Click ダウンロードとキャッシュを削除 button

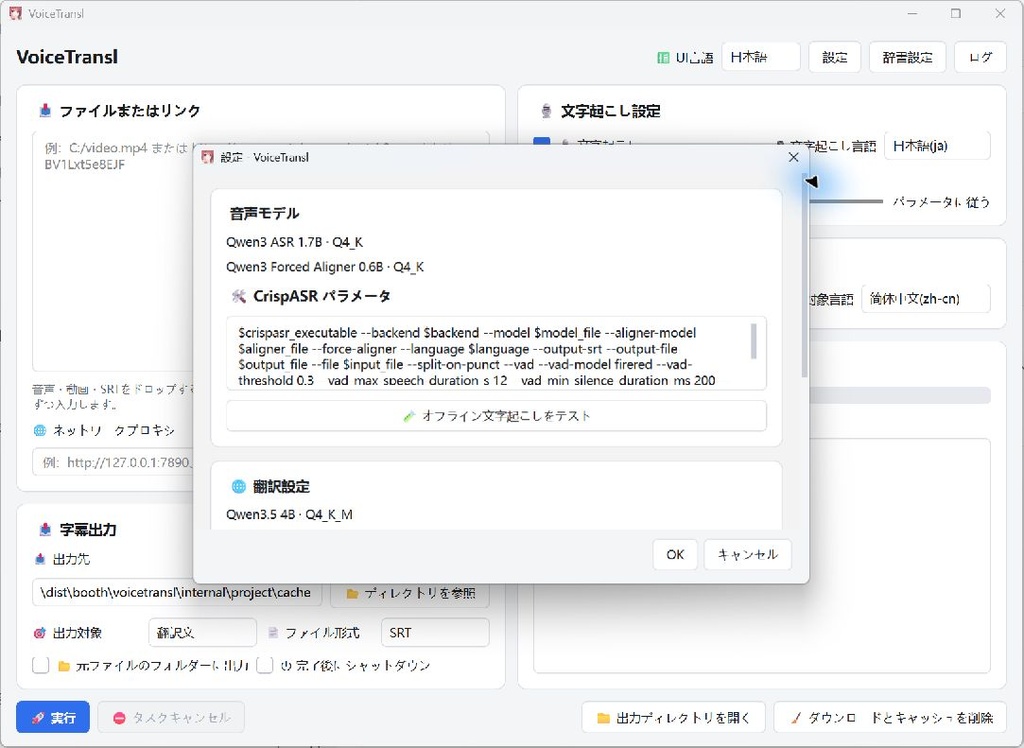pyautogui.click(x=890, y=717)
